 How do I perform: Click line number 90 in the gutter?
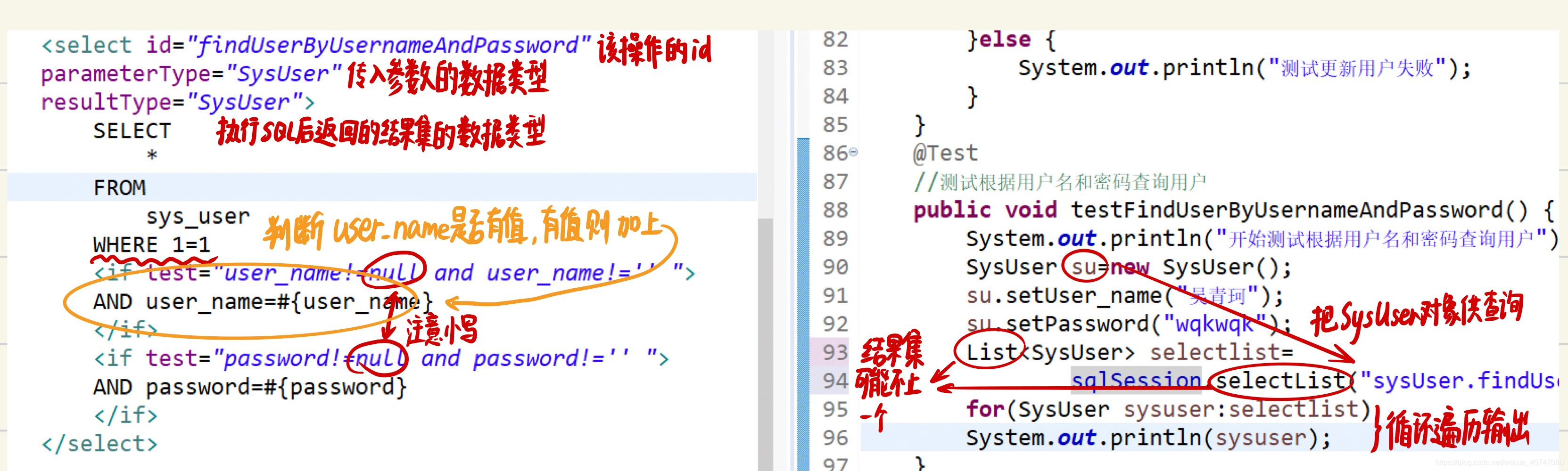pos(835,267)
